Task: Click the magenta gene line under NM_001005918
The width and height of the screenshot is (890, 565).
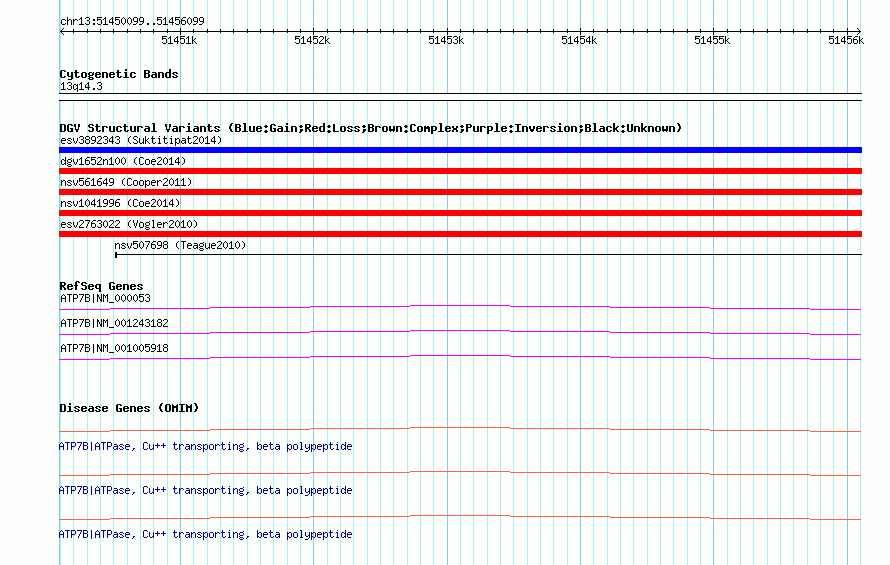Action: 460,357
